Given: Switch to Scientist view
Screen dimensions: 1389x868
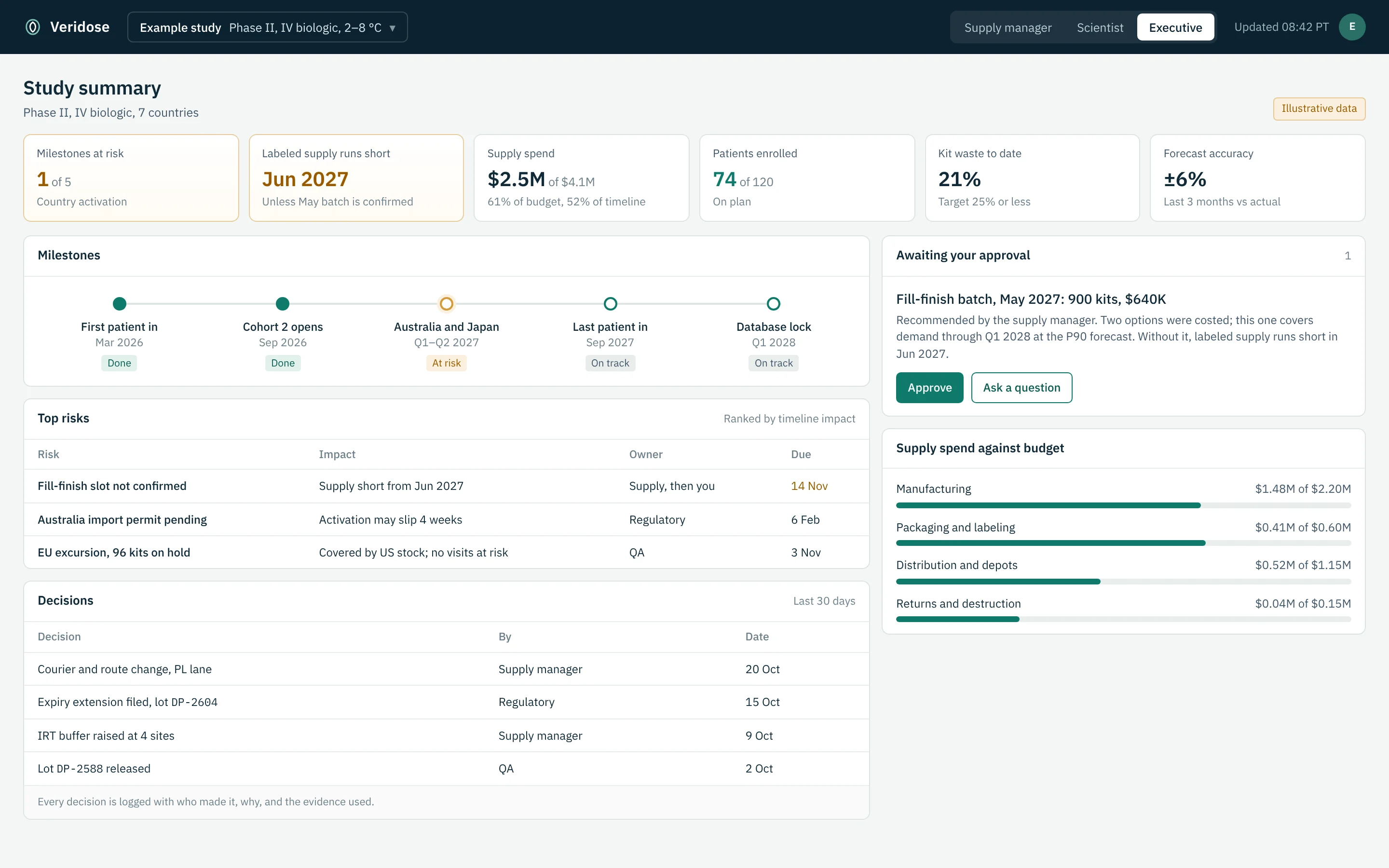Looking at the screenshot, I should (1100, 27).
